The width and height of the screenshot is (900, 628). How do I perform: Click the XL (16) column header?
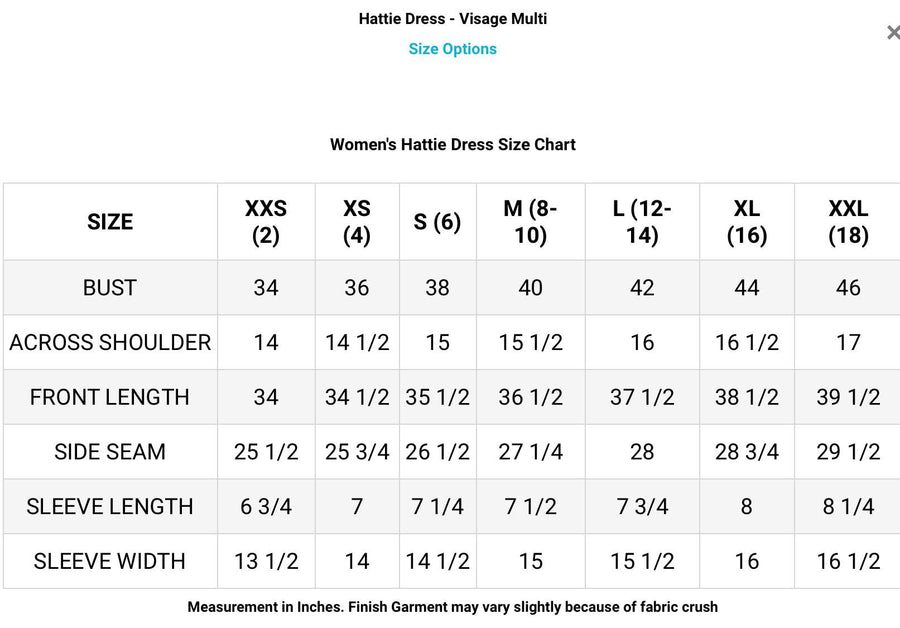pos(746,222)
